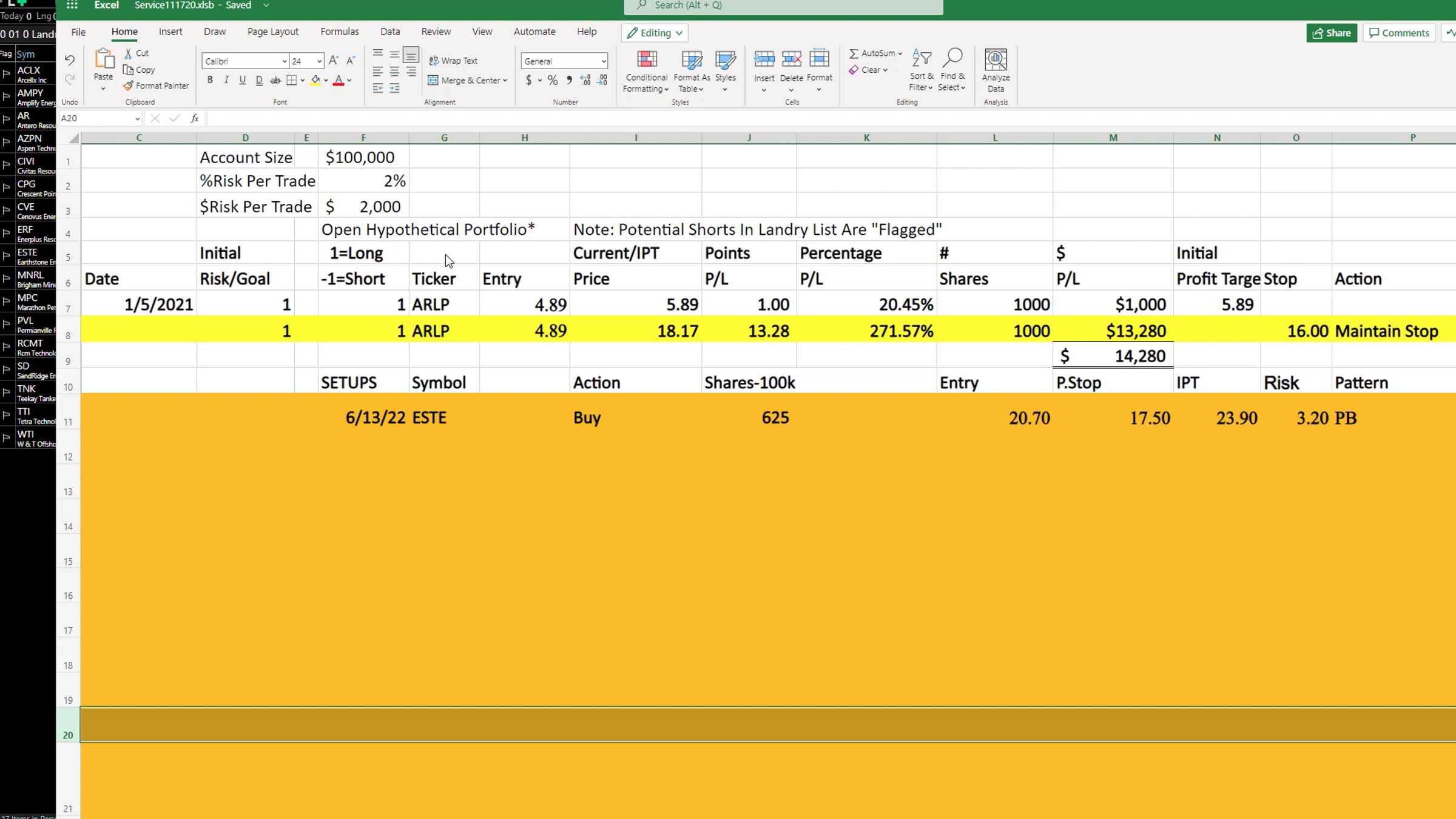Open Sort & Filter options
Screen dimensions: 1456x819
pyautogui.click(x=922, y=70)
